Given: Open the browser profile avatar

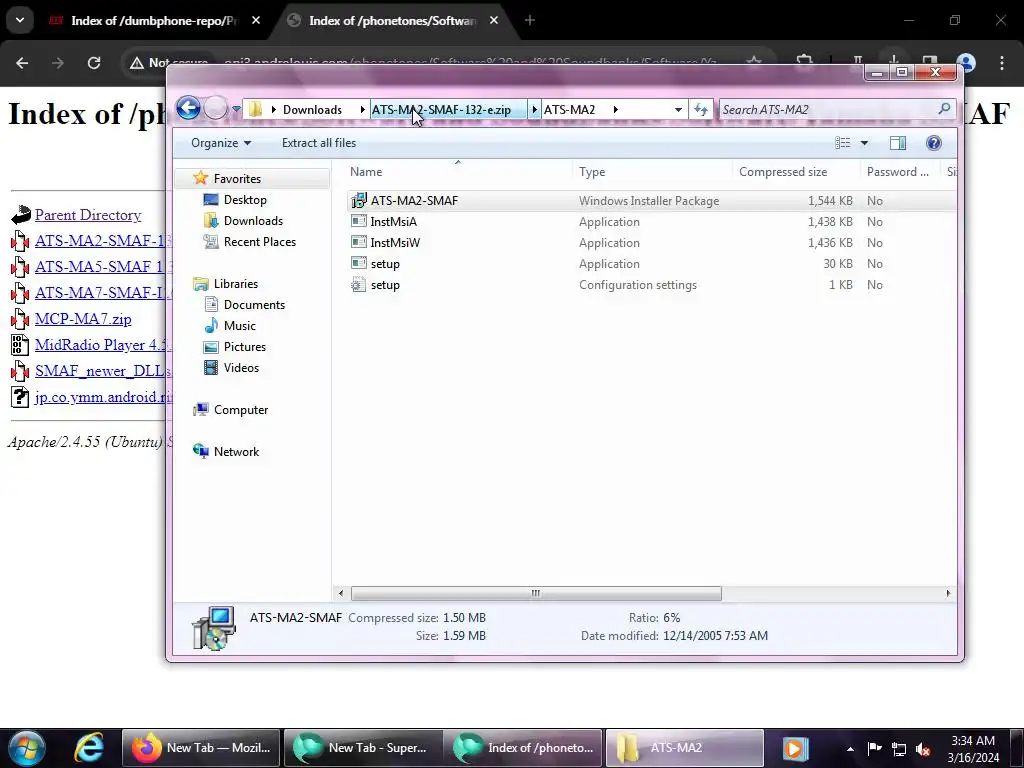Looking at the screenshot, I should tap(966, 63).
